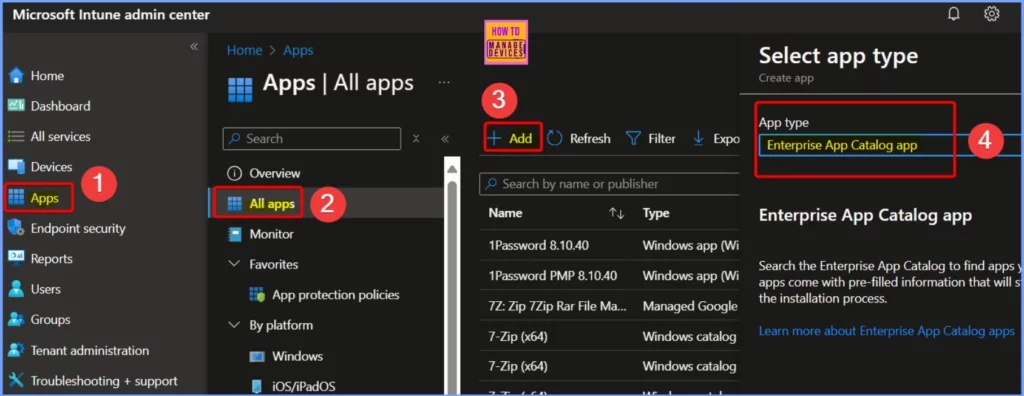The image size is (1024, 396).
Task: Click the Add button
Action: tap(512, 138)
